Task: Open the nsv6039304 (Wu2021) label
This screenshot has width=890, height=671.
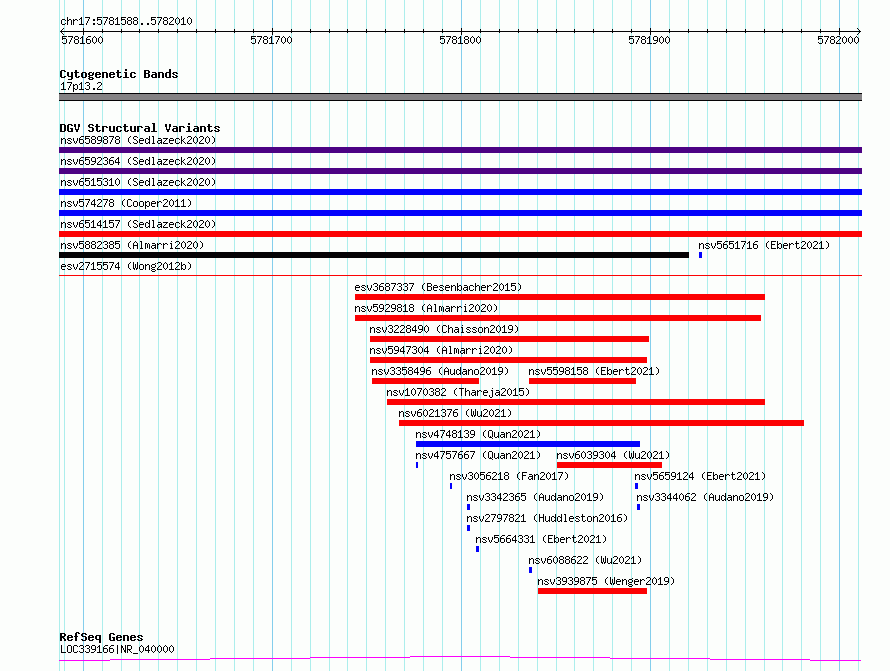Action: (x=613, y=455)
